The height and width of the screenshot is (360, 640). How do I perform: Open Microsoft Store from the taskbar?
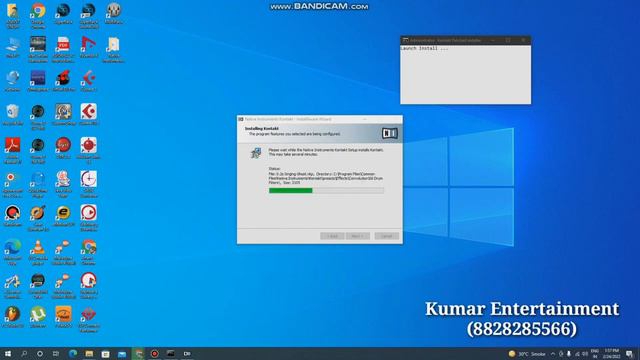(x=106, y=353)
